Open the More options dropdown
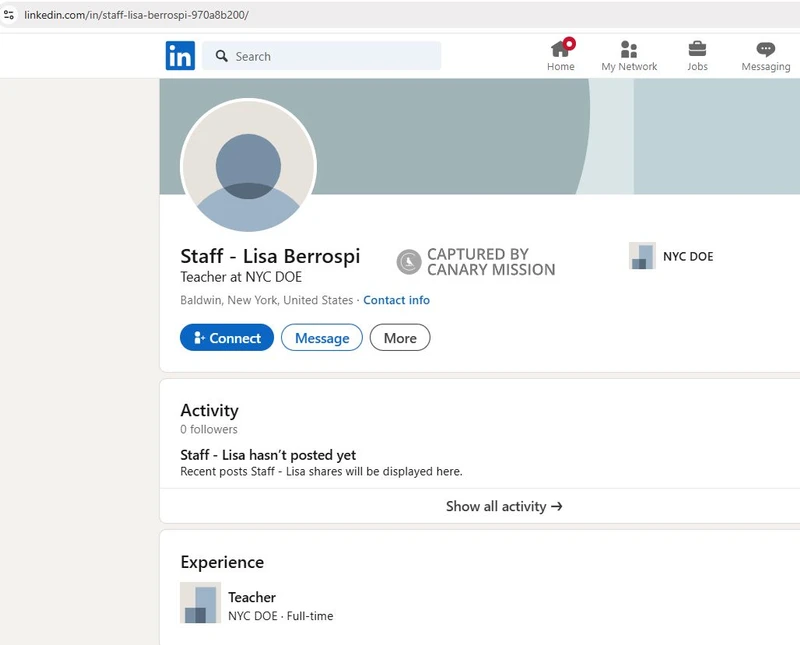 click(x=399, y=338)
